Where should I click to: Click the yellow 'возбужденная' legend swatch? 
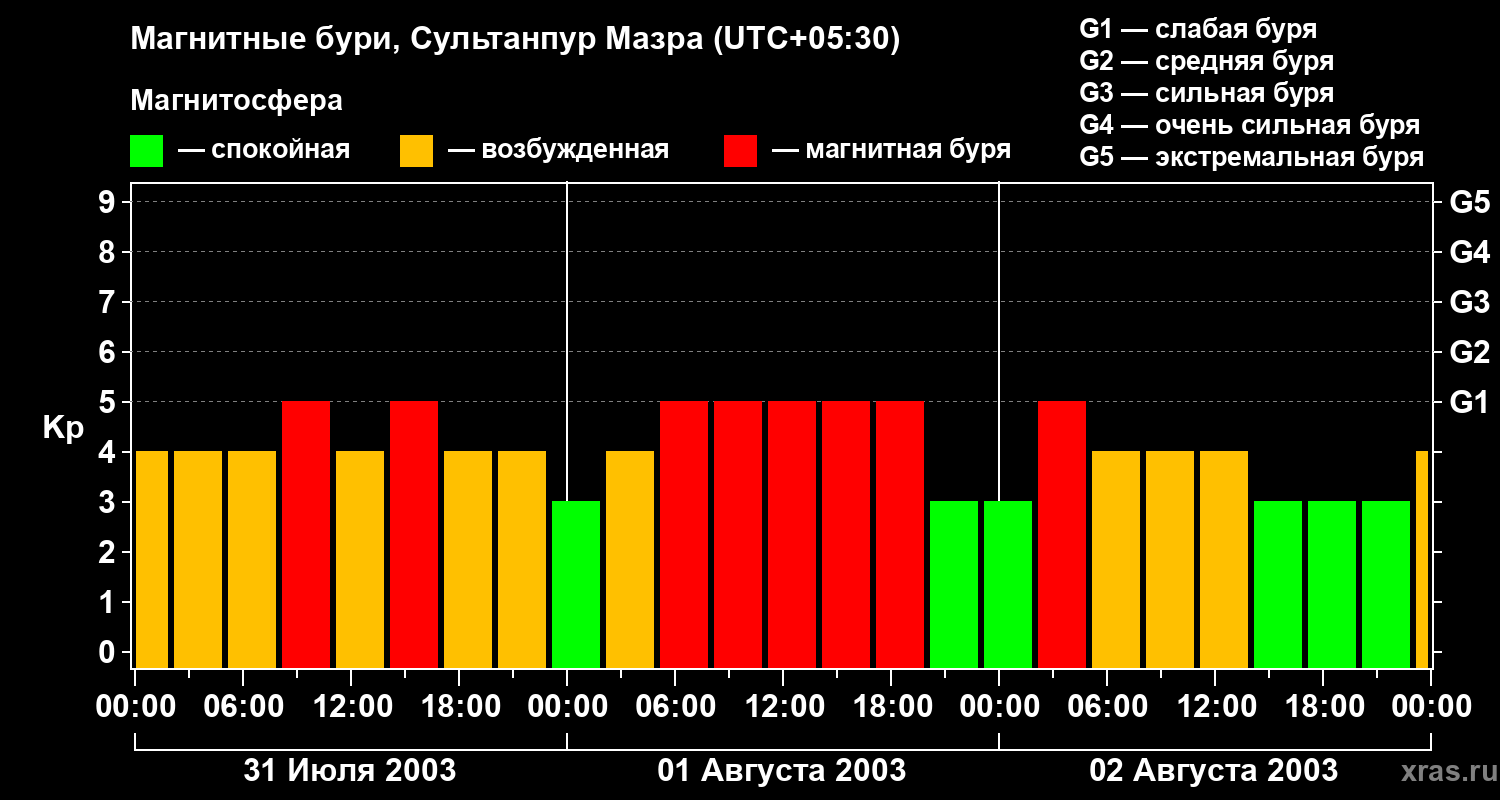416,151
